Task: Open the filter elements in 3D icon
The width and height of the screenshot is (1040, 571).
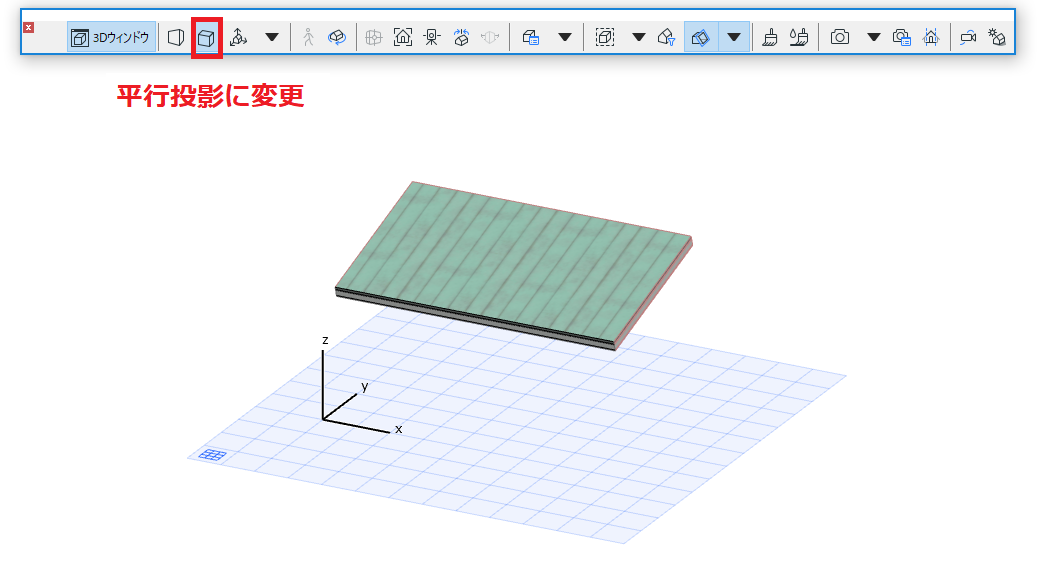Action: click(x=667, y=37)
